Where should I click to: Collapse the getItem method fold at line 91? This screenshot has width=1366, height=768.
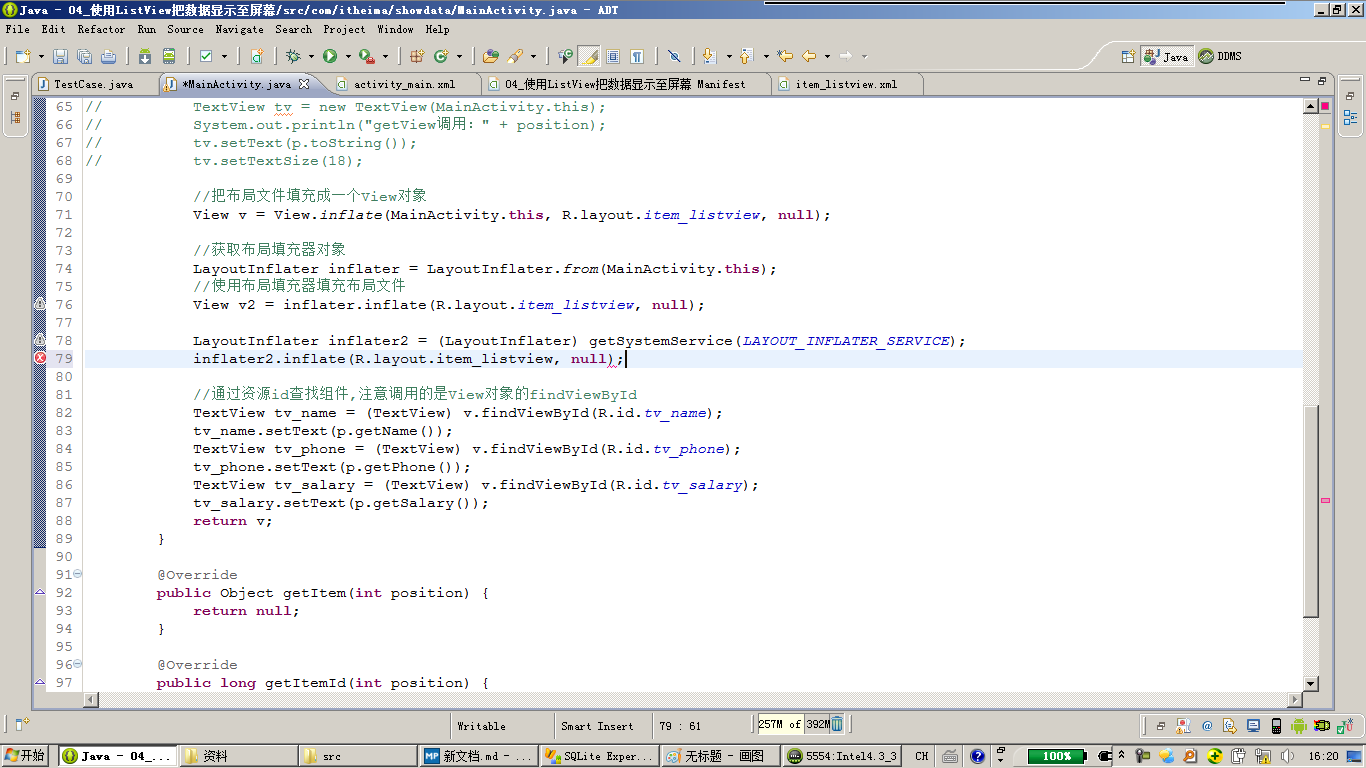click(x=78, y=574)
